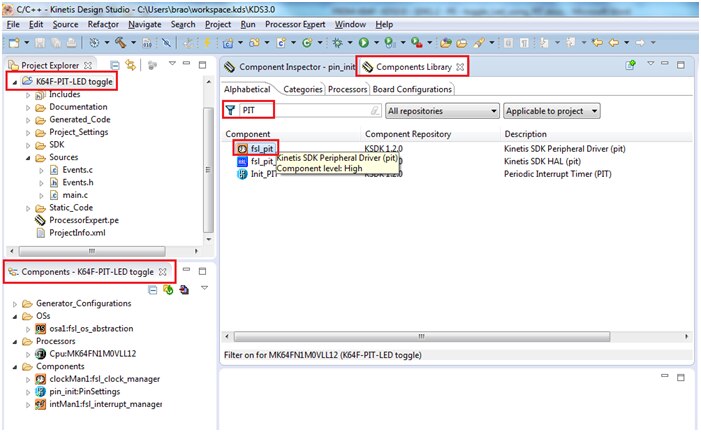Click 'Kinetis SDK HAL (pit)' description text
This screenshot has height=432, width=701.
click(542, 161)
